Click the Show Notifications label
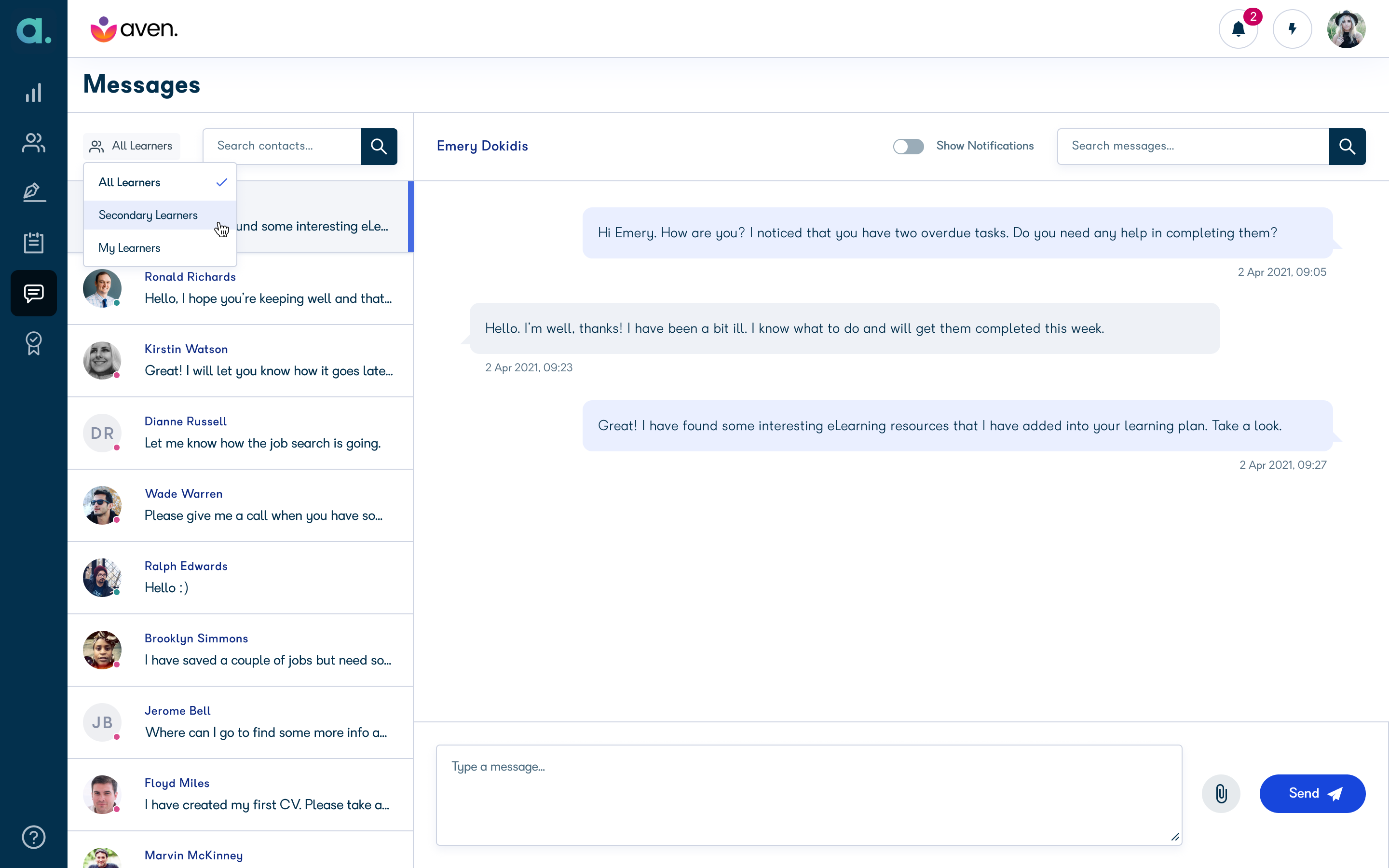Screen dimensions: 1389x868 point(985,146)
